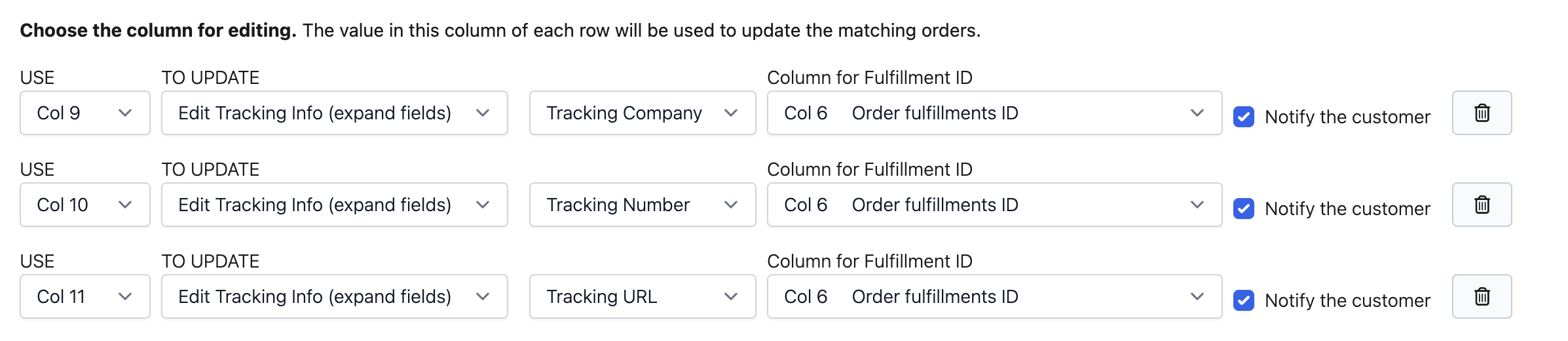Open the Tracking Number field dropdown

pos(642,205)
